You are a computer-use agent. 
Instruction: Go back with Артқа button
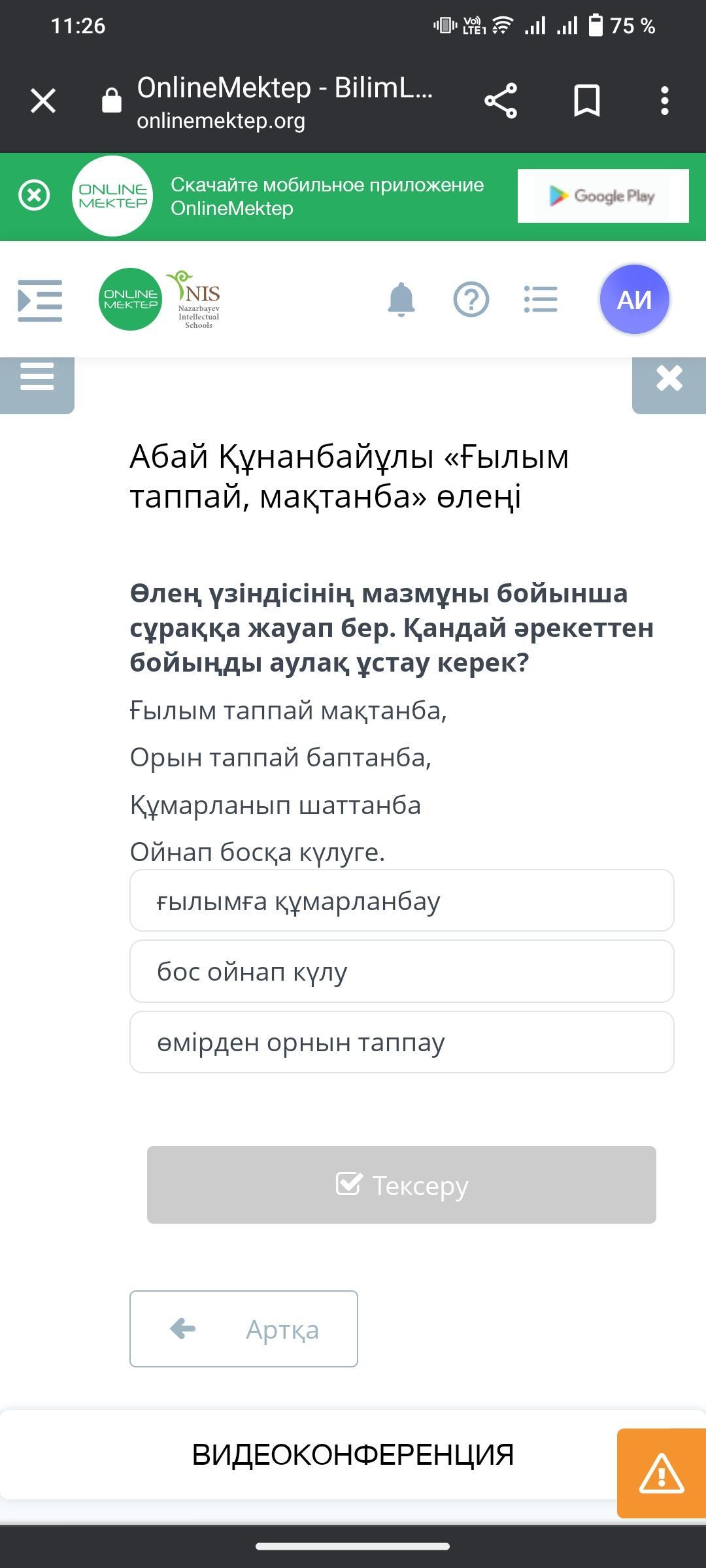[x=244, y=1329]
